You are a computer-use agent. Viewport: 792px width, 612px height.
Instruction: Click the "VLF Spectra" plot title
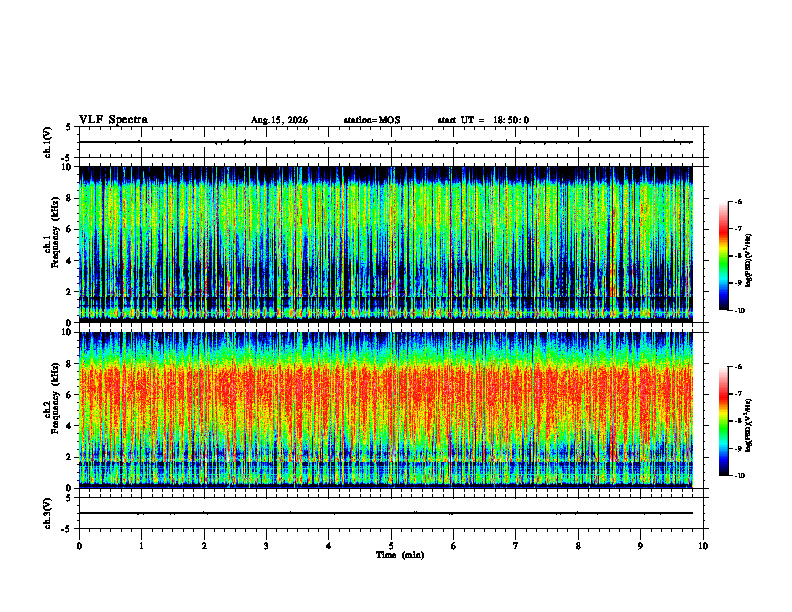tap(113, 120)
